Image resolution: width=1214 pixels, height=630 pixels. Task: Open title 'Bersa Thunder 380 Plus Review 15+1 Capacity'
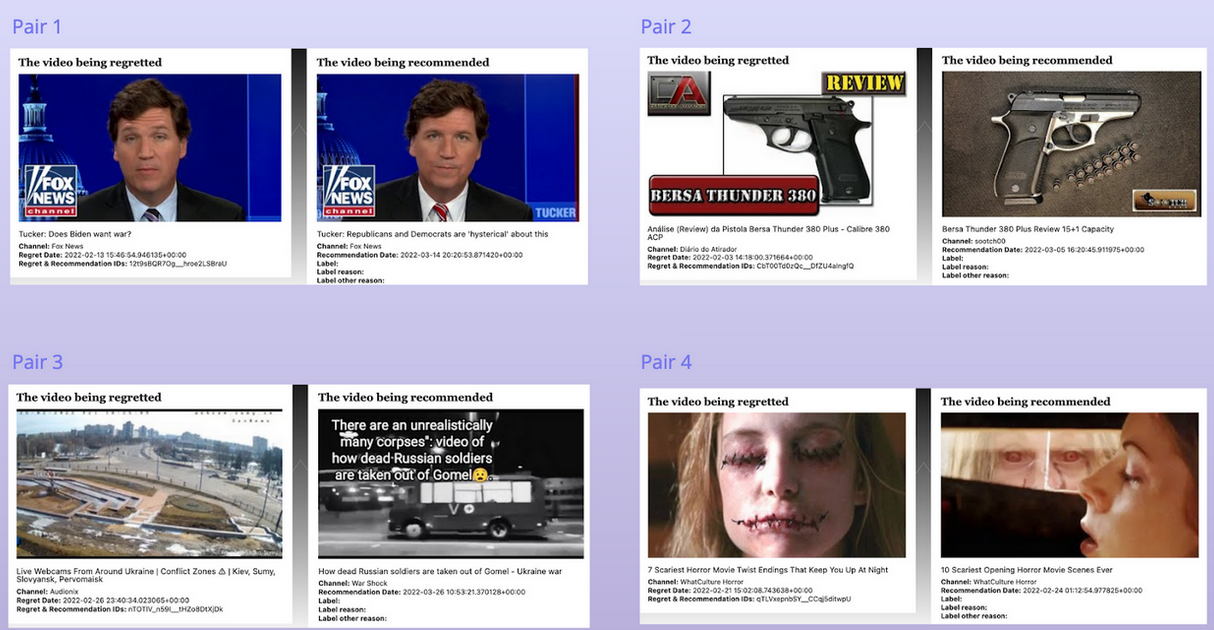(1028, 229)
